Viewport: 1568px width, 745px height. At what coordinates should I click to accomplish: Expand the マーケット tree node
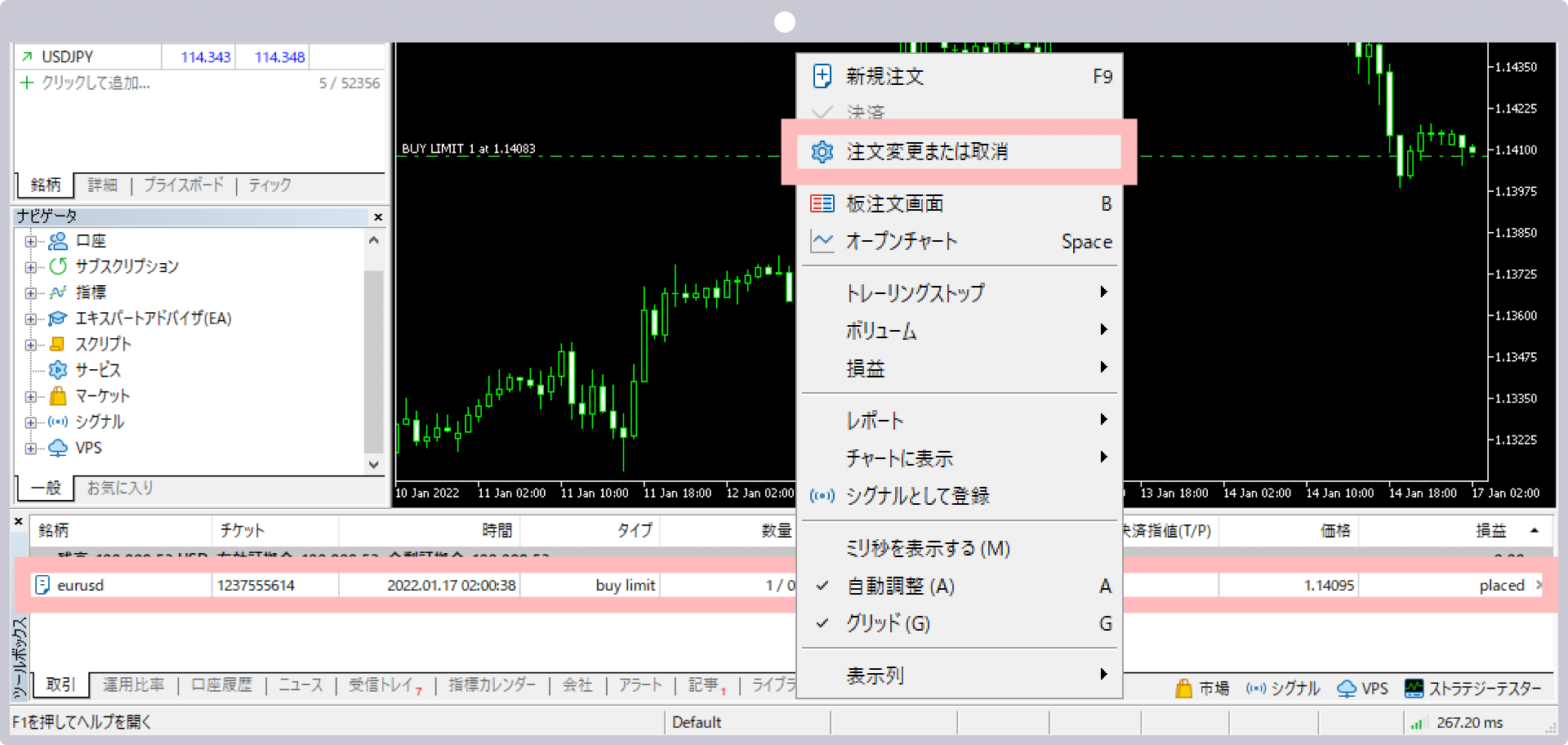tap(30, 396)
